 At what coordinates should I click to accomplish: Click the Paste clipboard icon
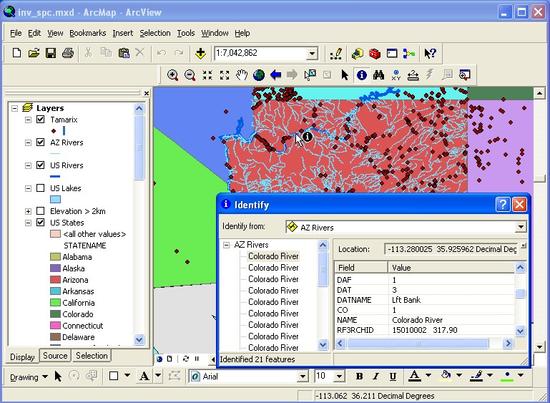coord(124,53)
